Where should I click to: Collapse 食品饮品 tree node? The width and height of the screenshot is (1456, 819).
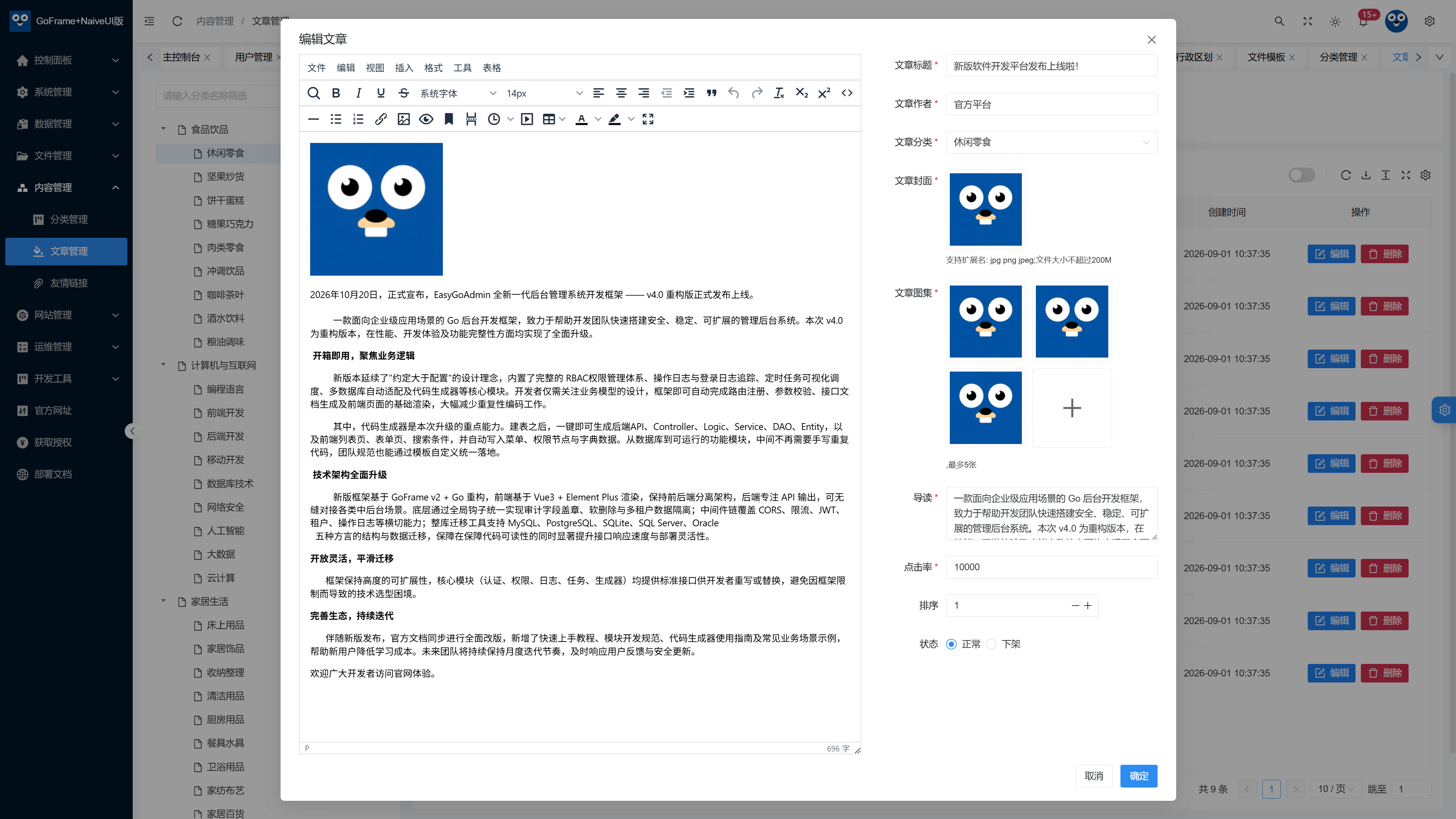(163, 129)
